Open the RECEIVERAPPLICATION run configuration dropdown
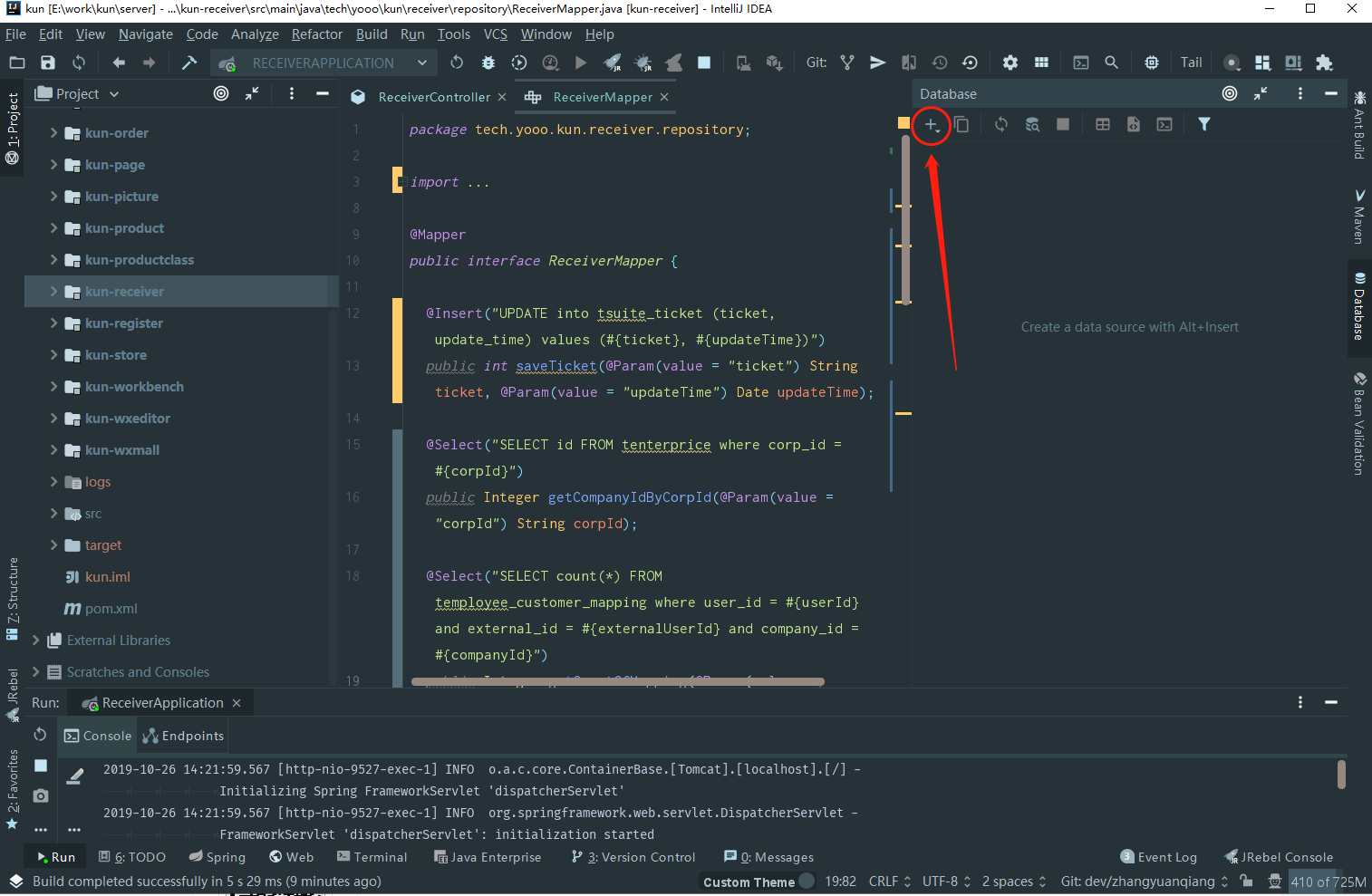1372x896 pixels. tap(324, 63)
